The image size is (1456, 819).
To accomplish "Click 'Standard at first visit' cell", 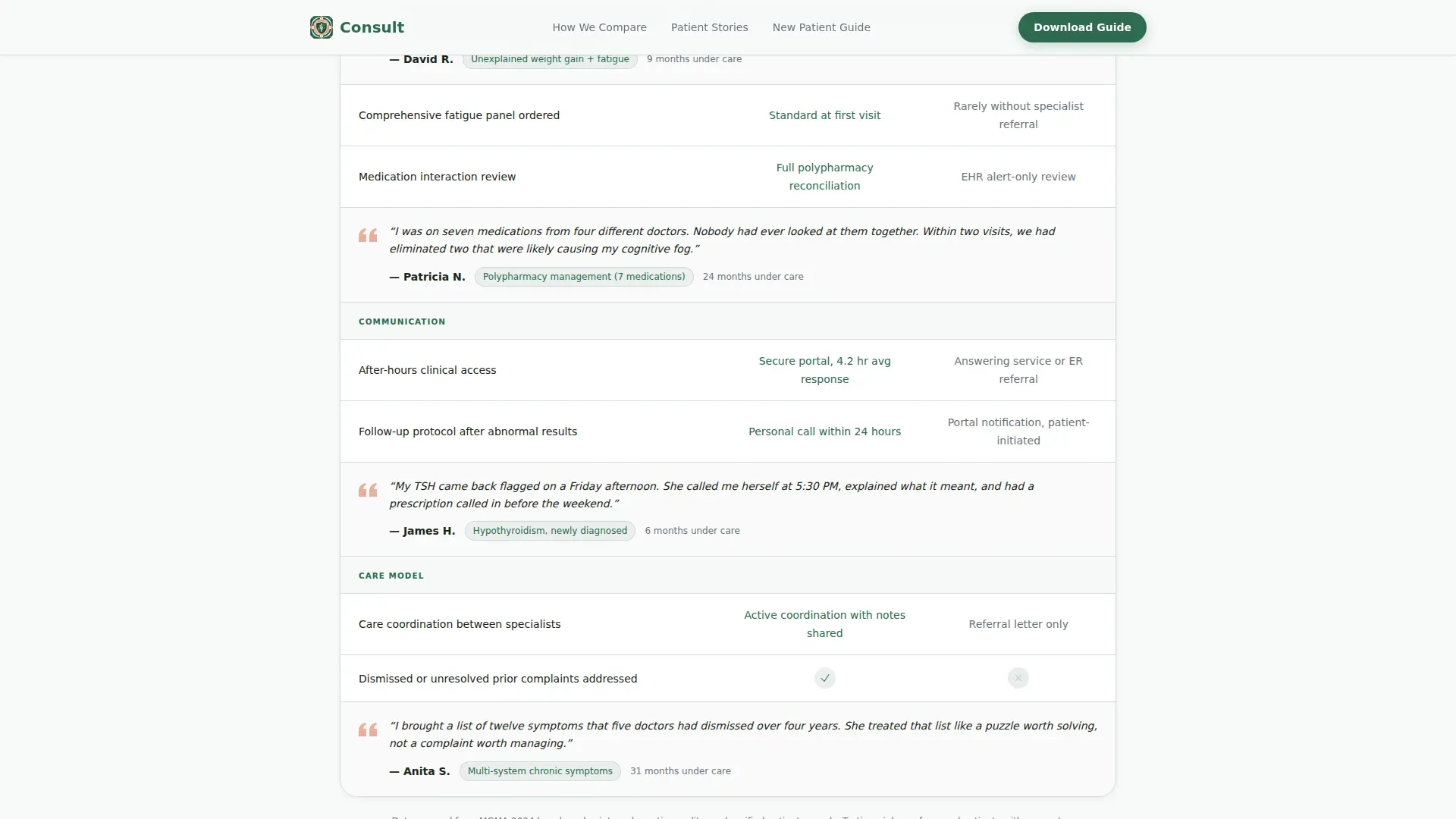I will coord(824,115).
